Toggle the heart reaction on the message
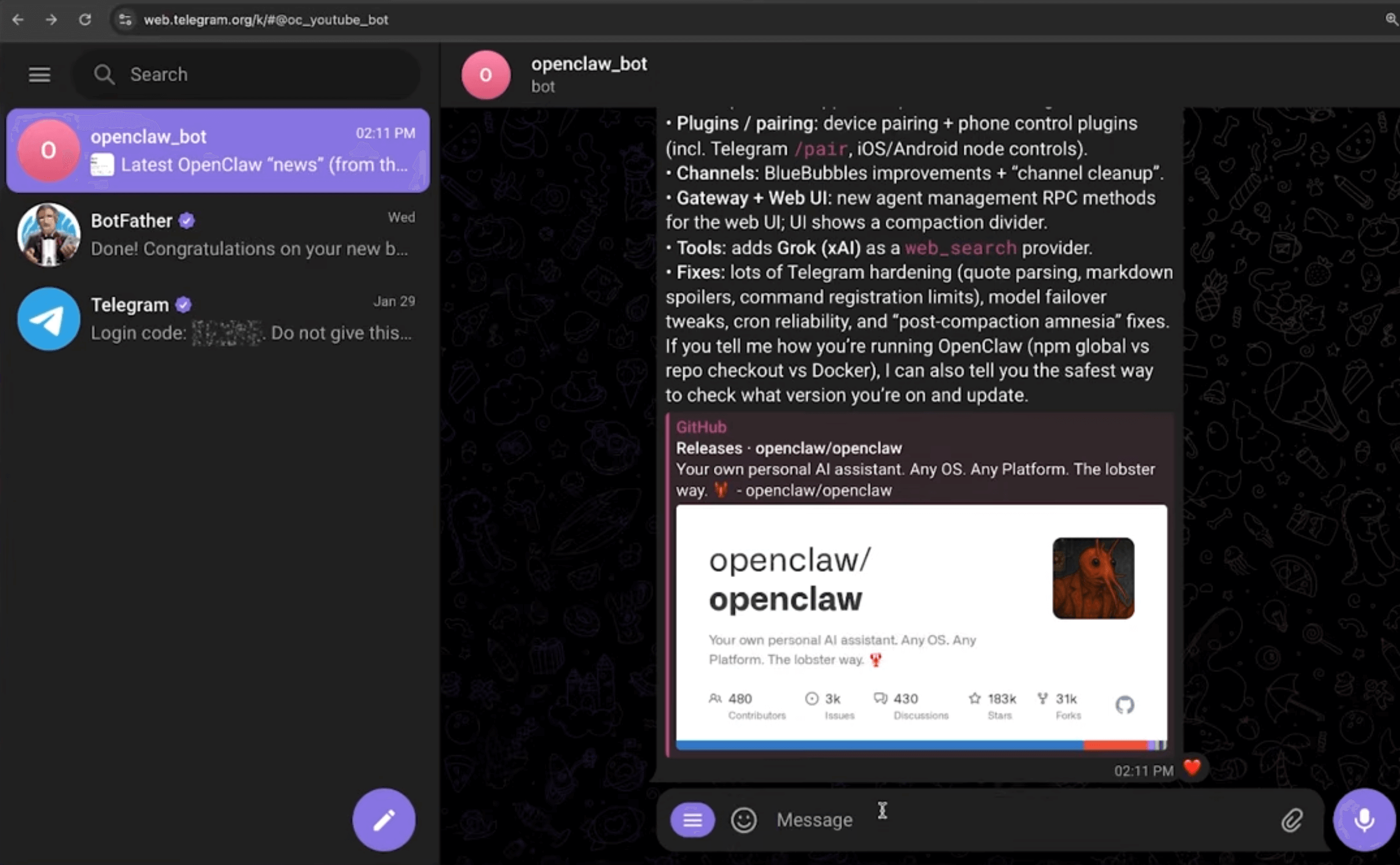 click(1191, 768)
